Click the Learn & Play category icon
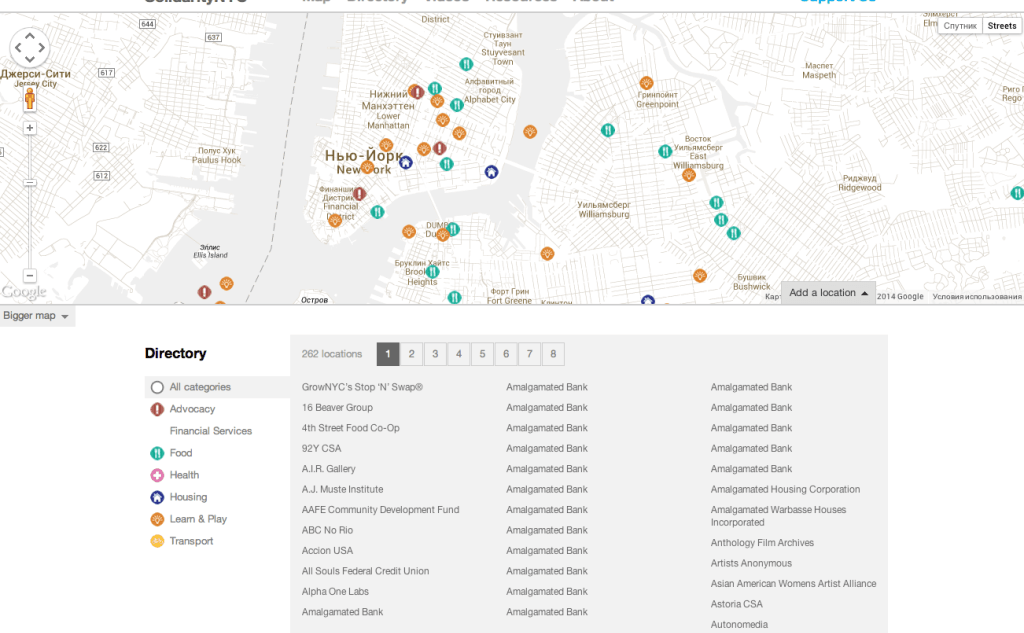Screen dimensions: 1024x633 tap(157, 519)
